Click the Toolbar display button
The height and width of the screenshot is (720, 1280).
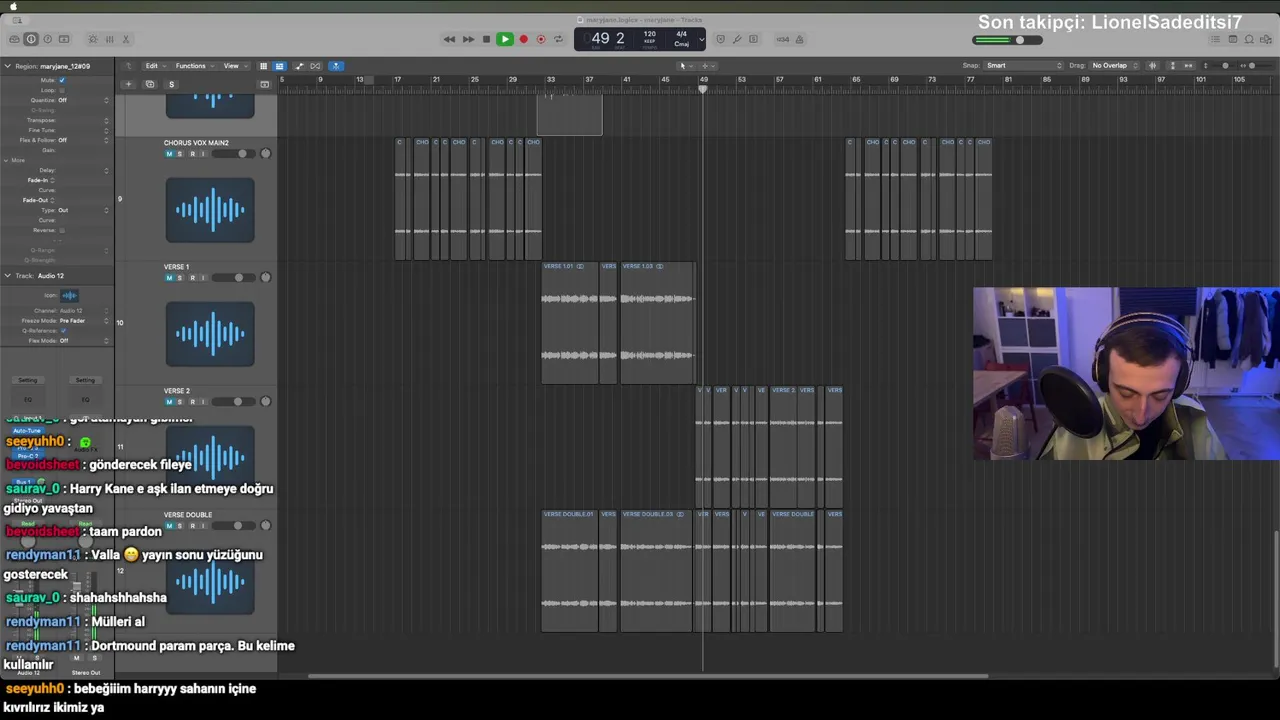click(64, 39)
